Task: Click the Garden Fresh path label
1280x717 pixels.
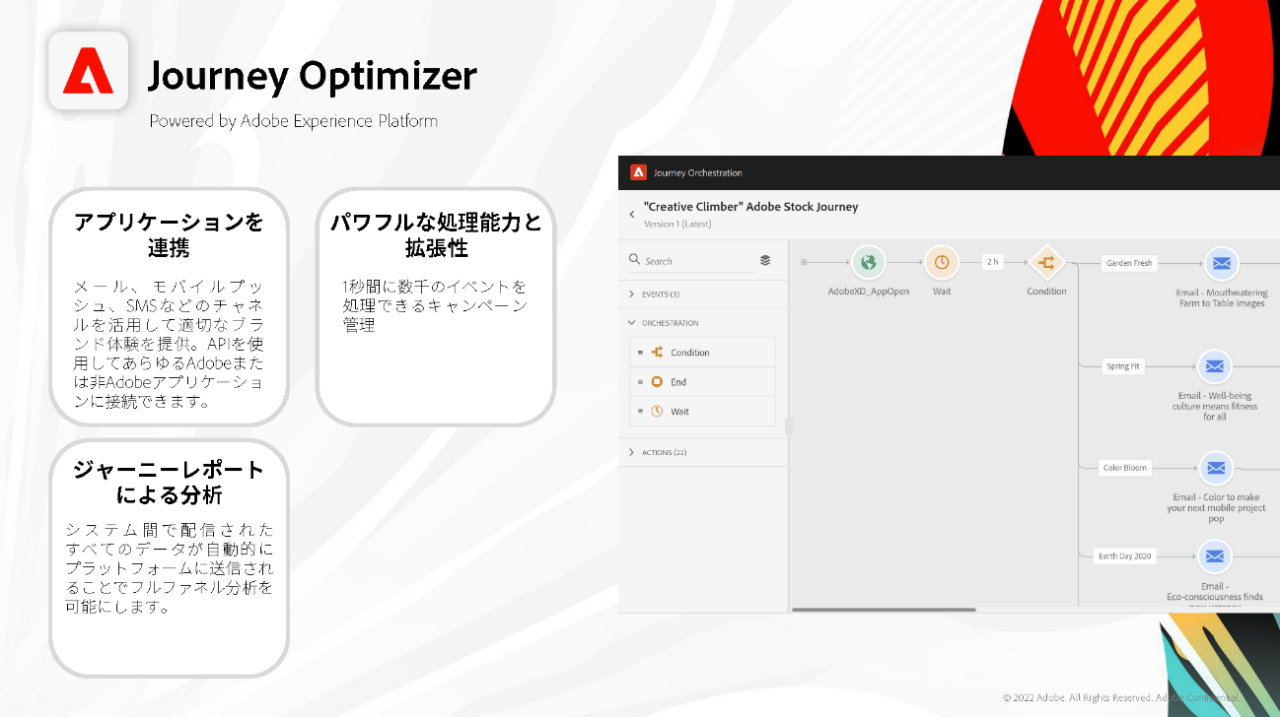Action: pos(1129,263)
